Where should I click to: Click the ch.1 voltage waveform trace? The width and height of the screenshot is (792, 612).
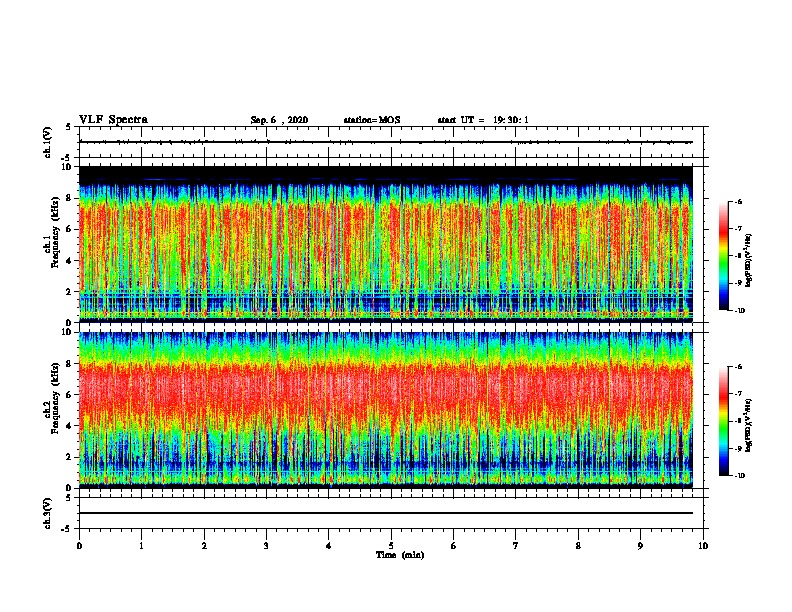386,142
